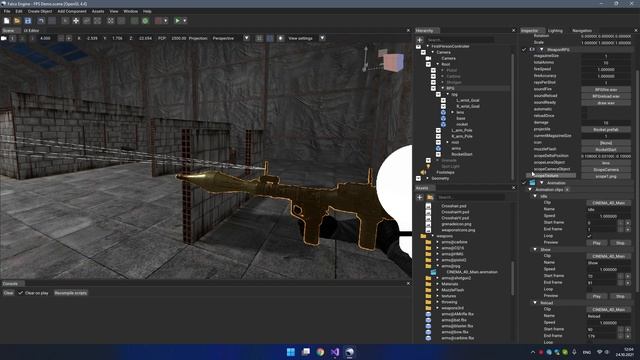
Task: Collapse the Reload animation clip section
Action: [x=535, y=303]
